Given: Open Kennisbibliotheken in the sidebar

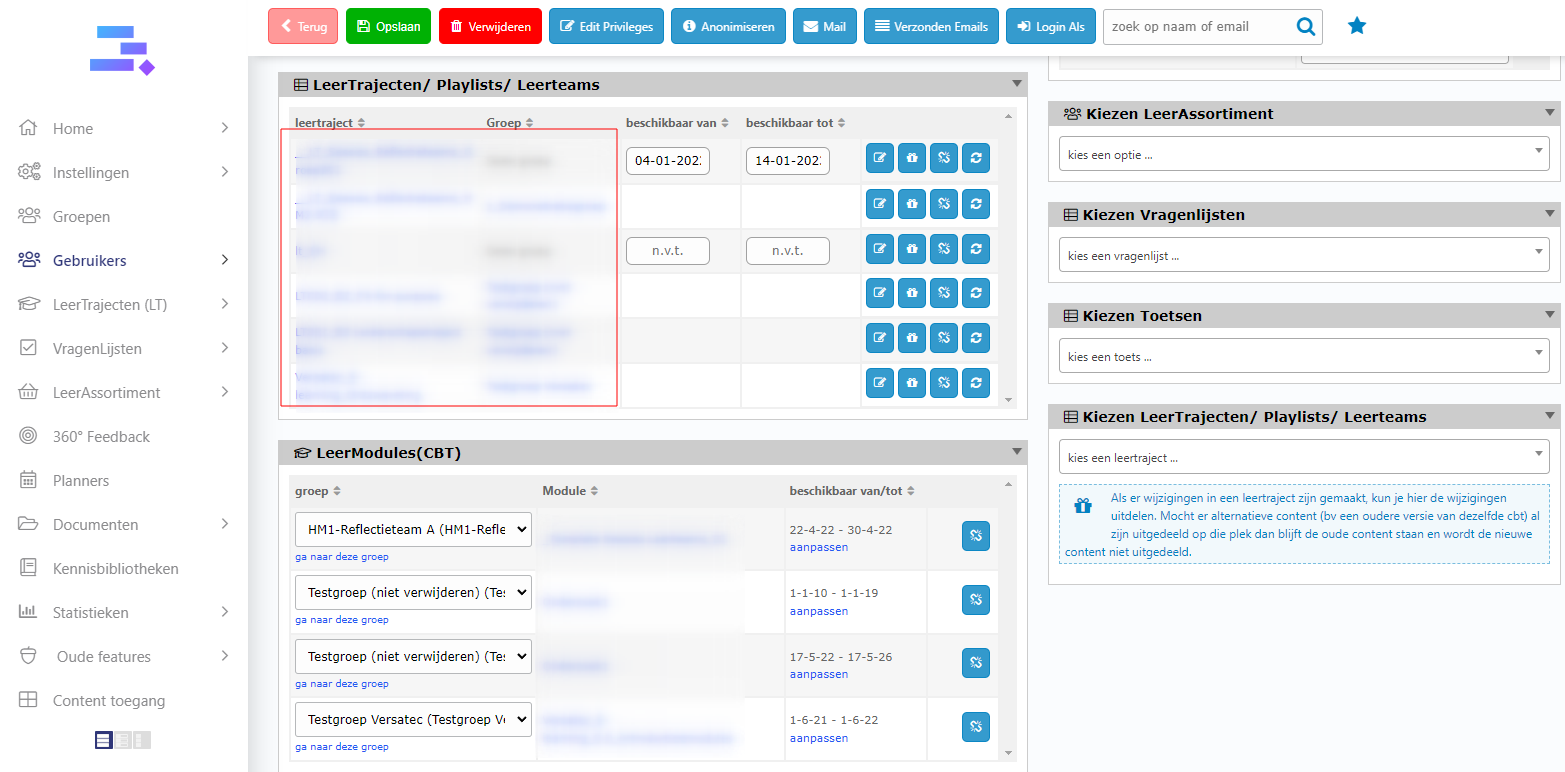Looking at the screenshot, I should [x=115, y=569].
